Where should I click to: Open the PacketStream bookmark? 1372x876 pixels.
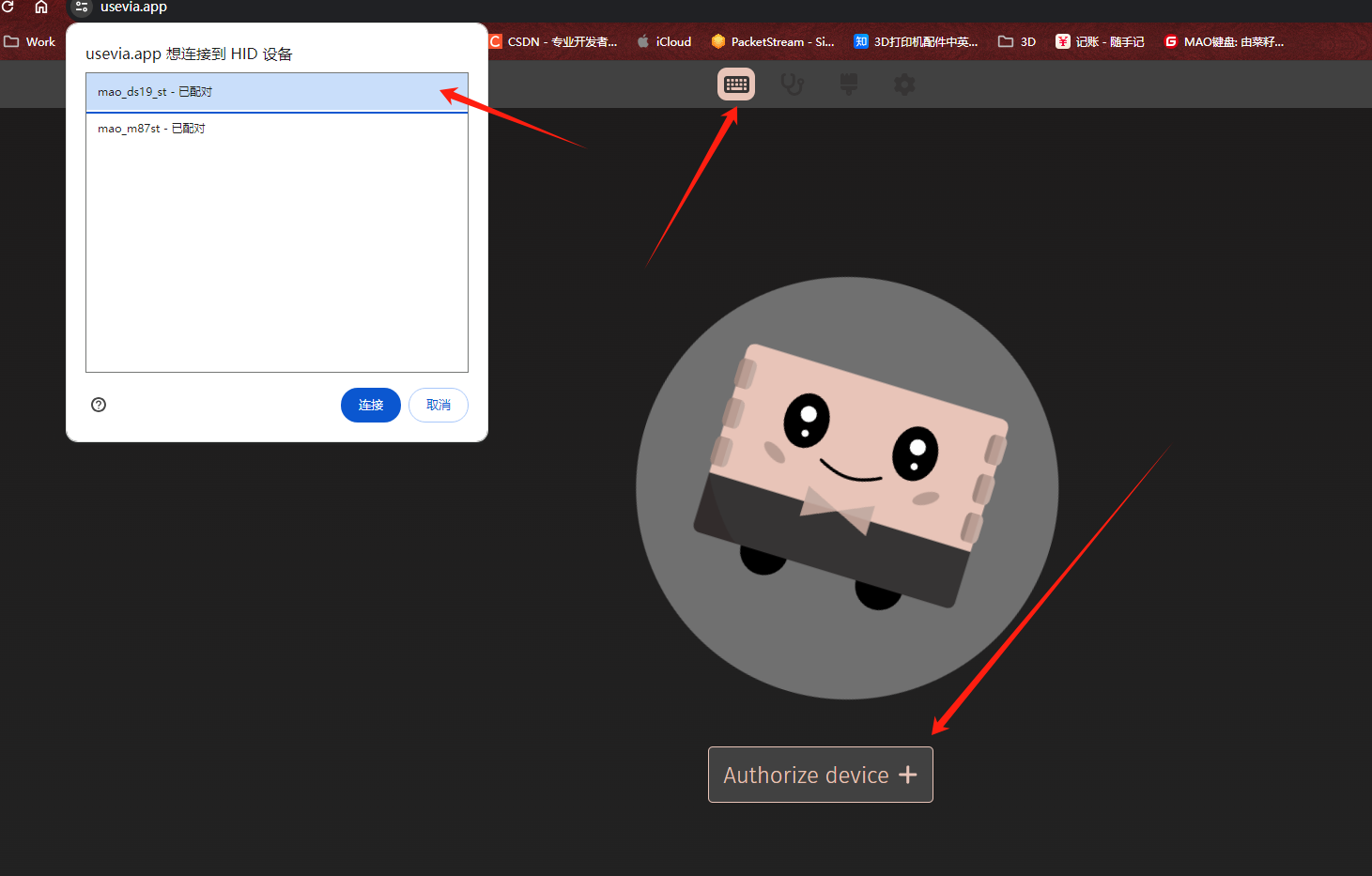click(x=773, y=41)
